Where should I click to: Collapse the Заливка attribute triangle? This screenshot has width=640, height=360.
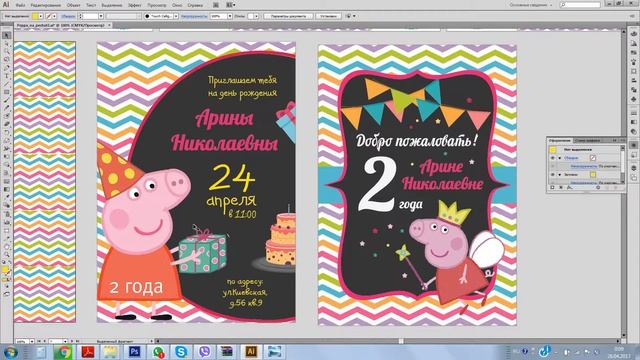pos(560,175)
